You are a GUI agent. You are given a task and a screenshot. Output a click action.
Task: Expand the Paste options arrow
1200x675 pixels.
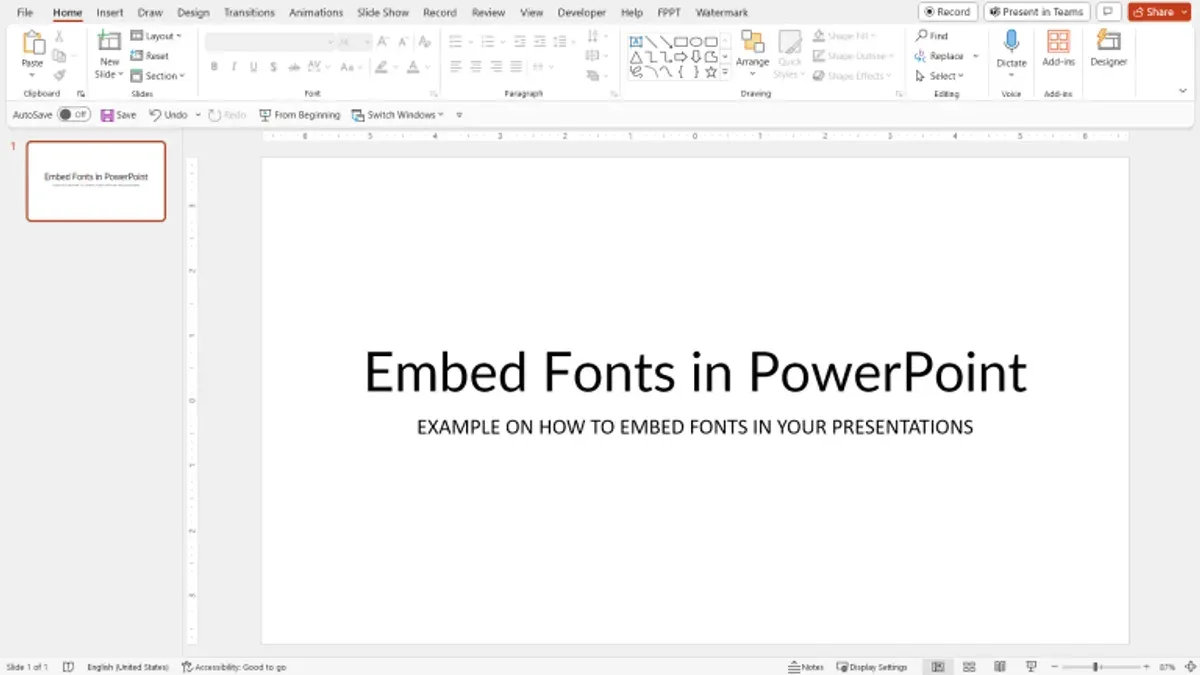pyautogui.click(x=33, y=75)
